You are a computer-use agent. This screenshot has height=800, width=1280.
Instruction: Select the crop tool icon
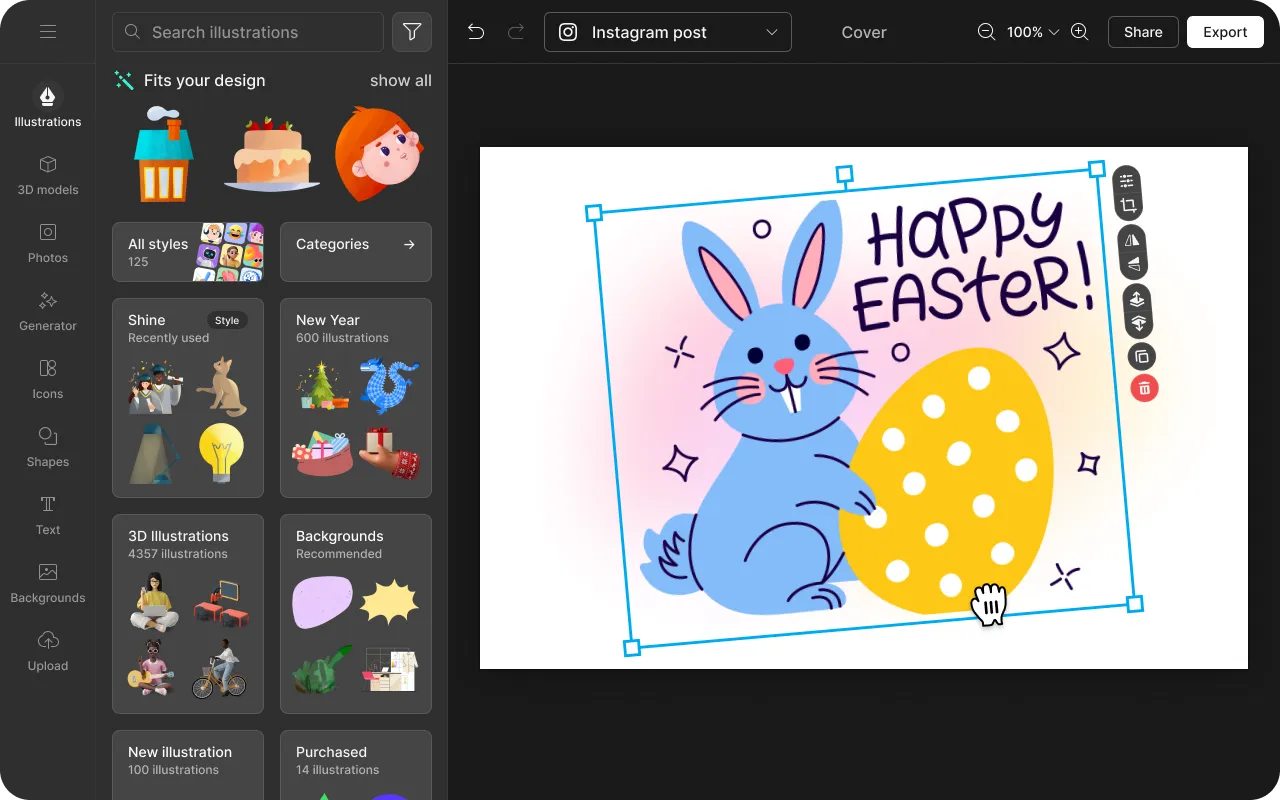click(x=1128, y=206)
